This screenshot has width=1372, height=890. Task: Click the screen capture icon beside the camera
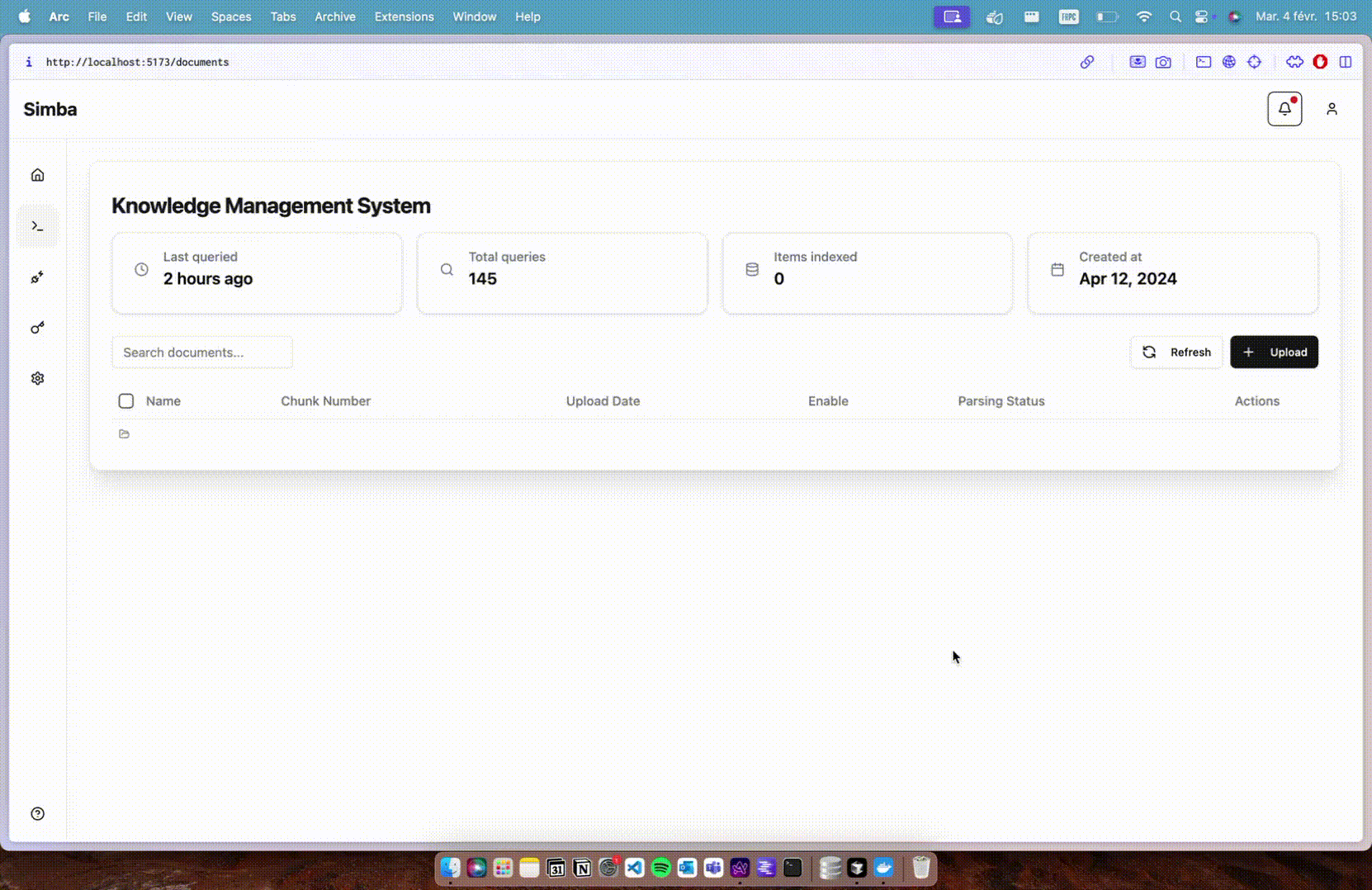pos(1138,62)
